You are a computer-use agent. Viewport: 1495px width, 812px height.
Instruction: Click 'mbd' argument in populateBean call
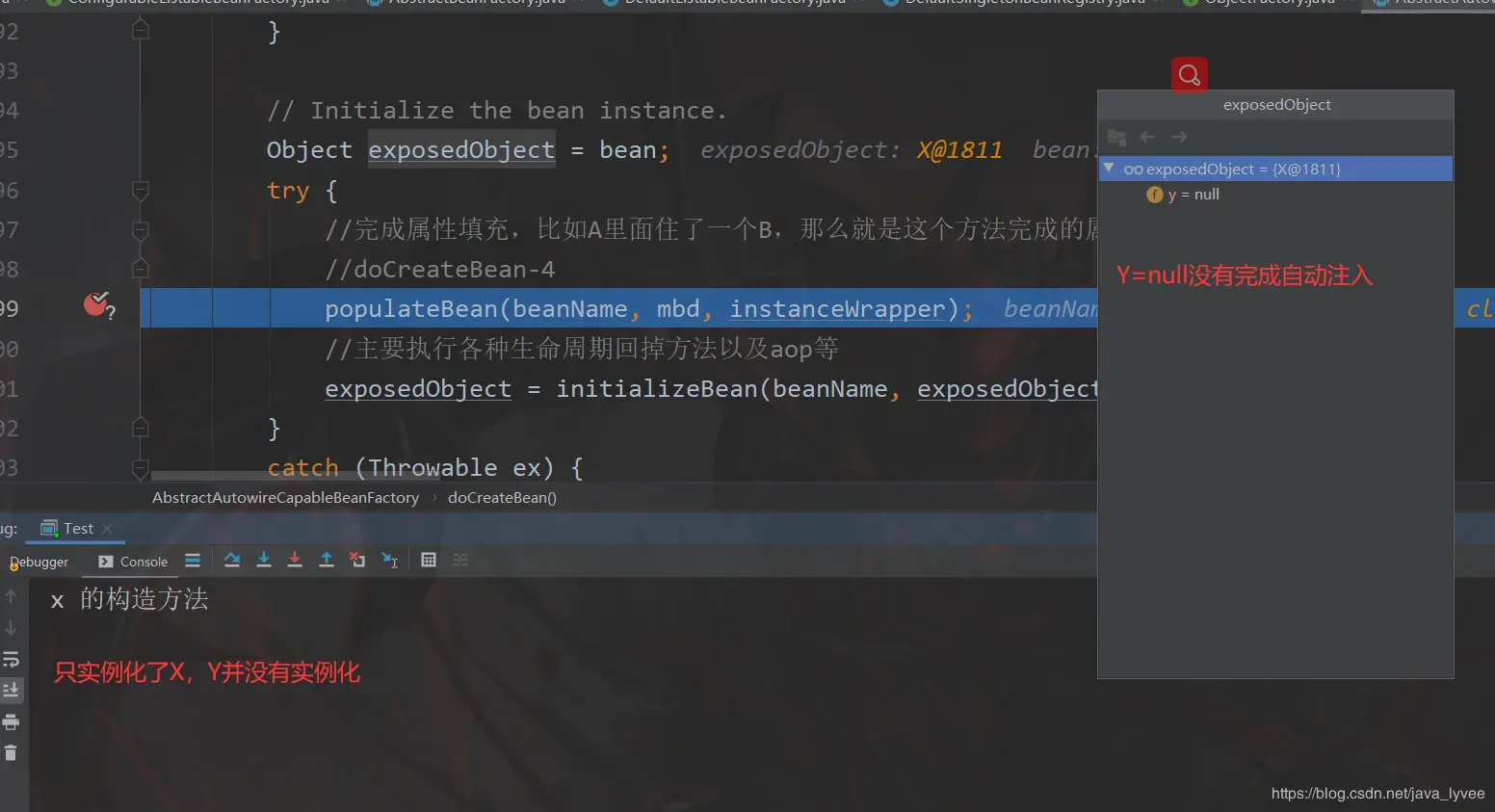678,309
